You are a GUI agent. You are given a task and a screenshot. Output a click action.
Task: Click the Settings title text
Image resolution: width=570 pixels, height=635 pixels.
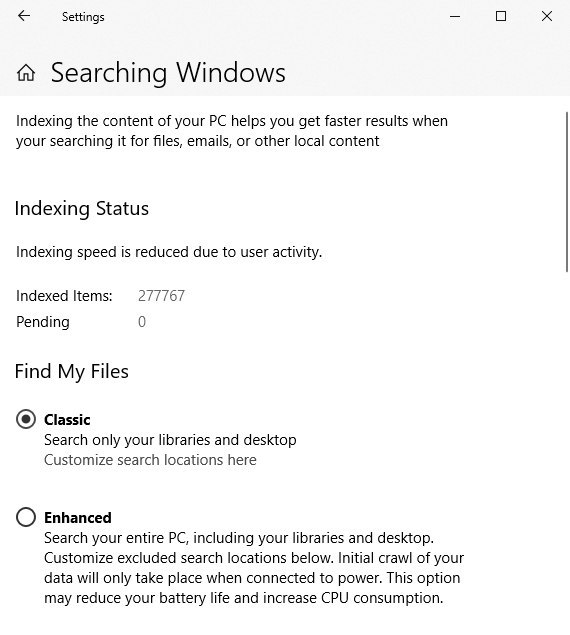tap(83, 17)
